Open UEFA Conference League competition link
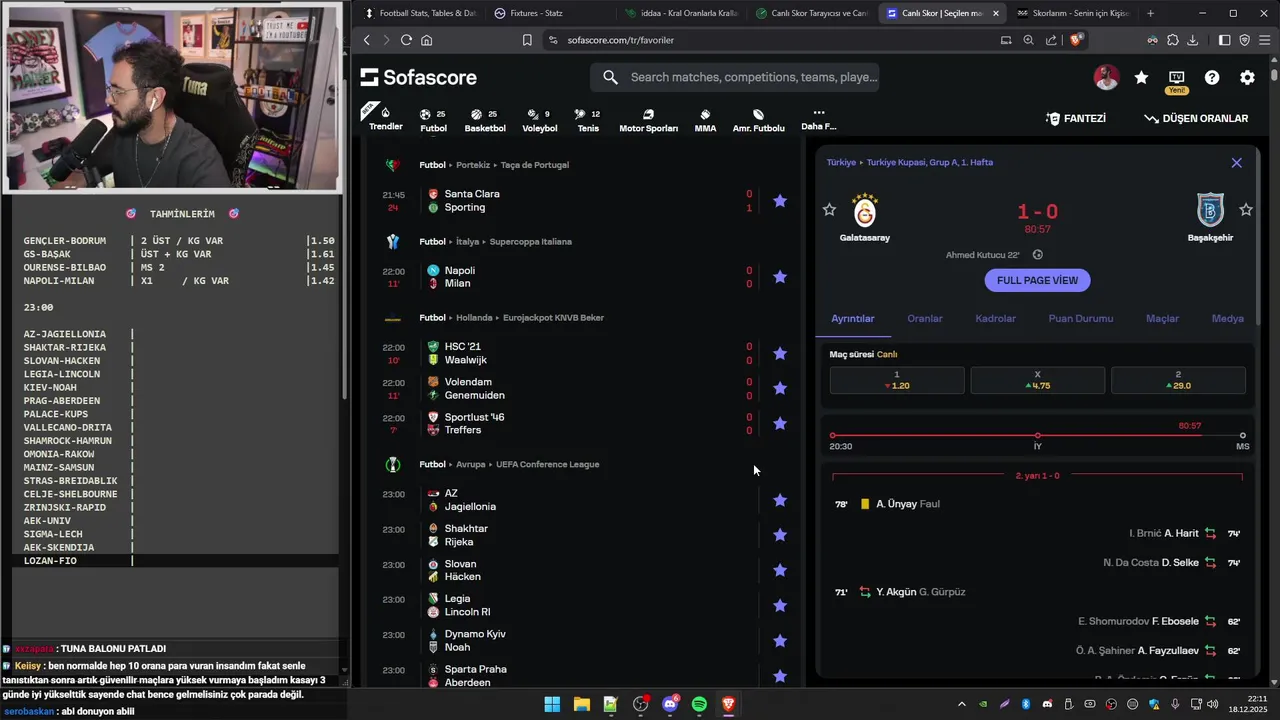The image size is (1280, 720). pos(547,465)
